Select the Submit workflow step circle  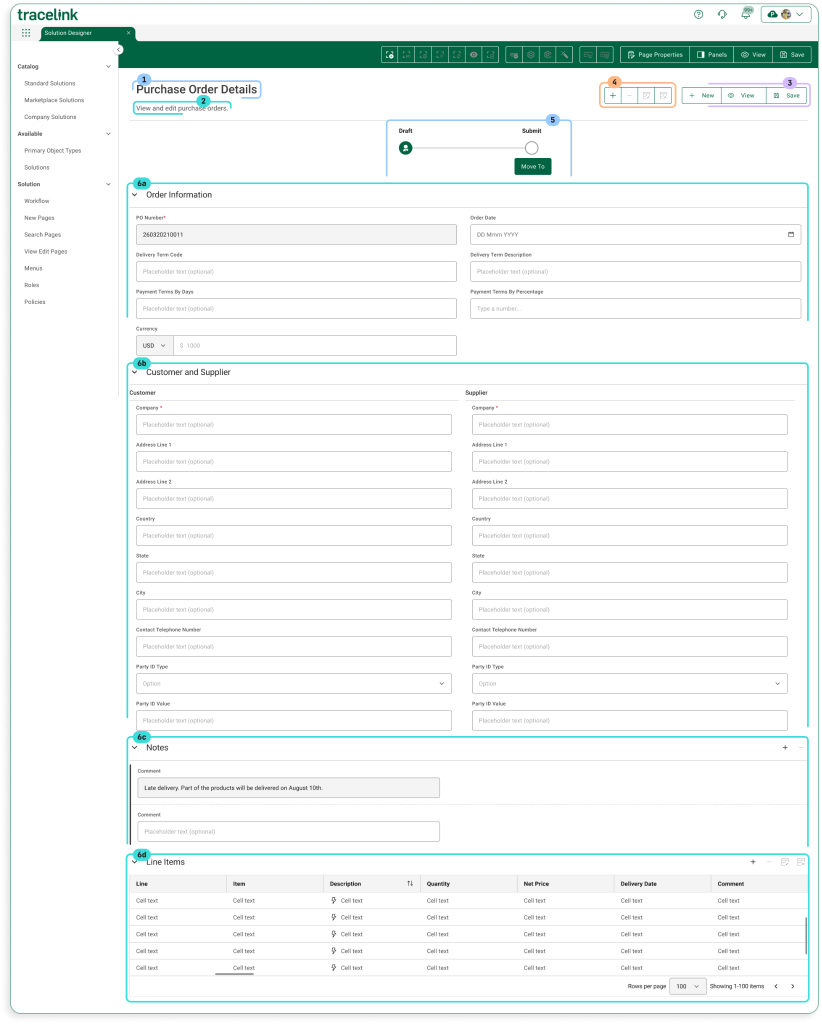point(531,148)
